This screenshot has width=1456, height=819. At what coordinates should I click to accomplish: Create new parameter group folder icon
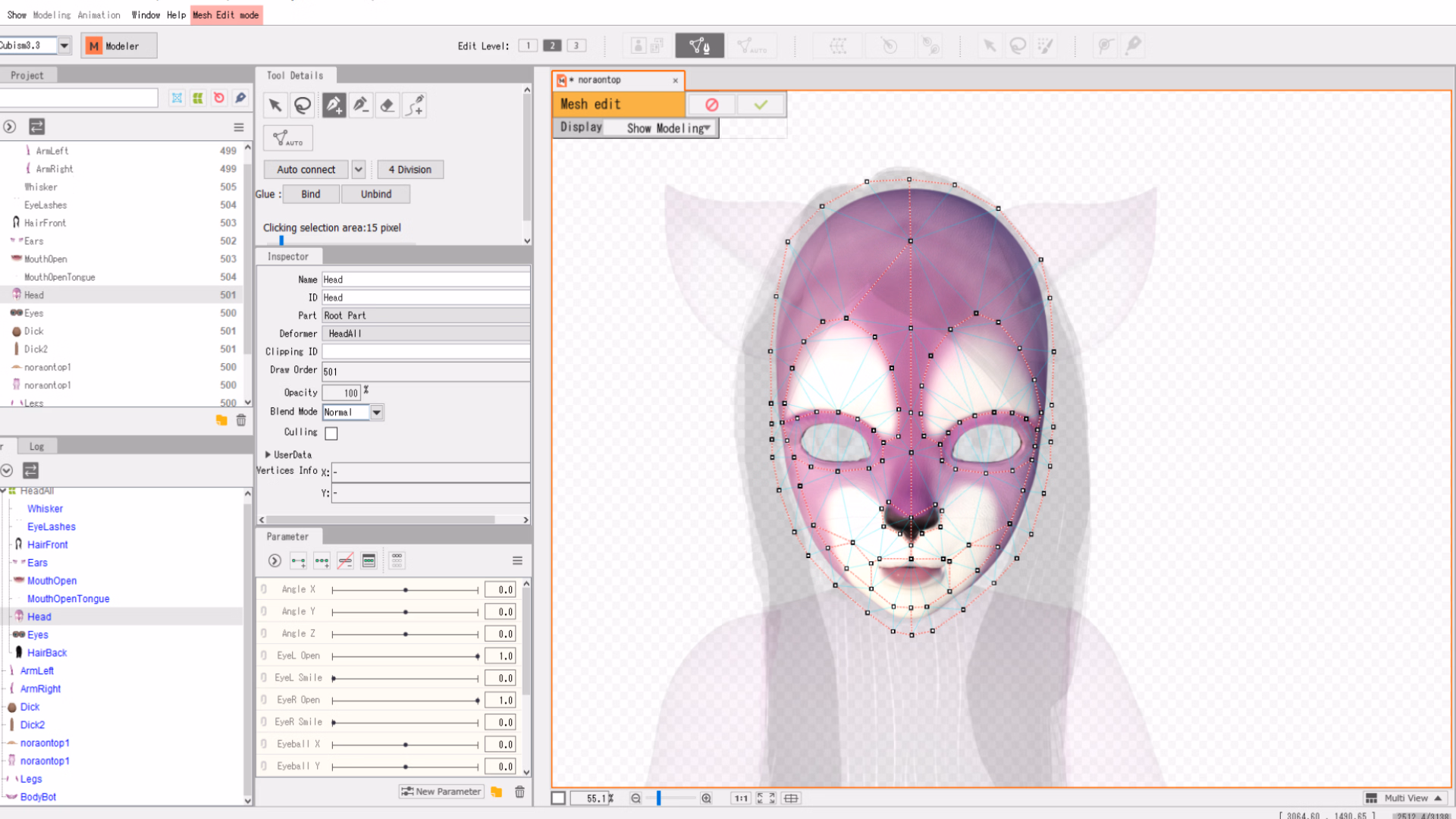click(497, 792)
